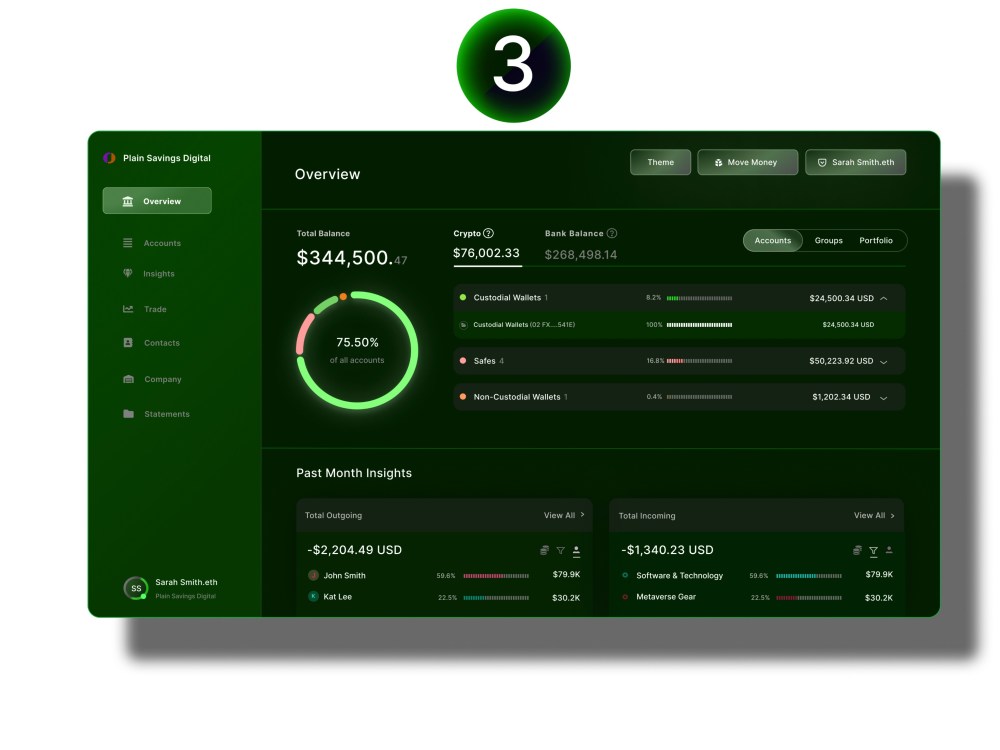Click the Move Money icon
The height and width of the screenshot is (750, 1000).
point(719,163)
